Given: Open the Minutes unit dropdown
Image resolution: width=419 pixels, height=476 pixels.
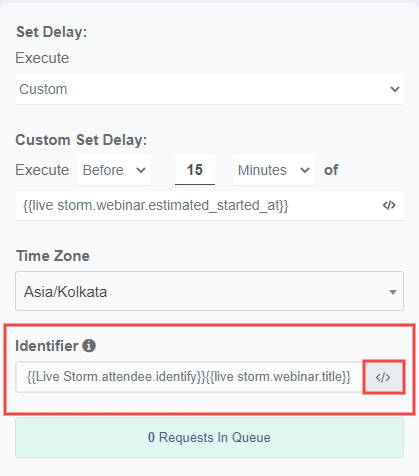Looking at the screenshot, I should tap(274, 170).
